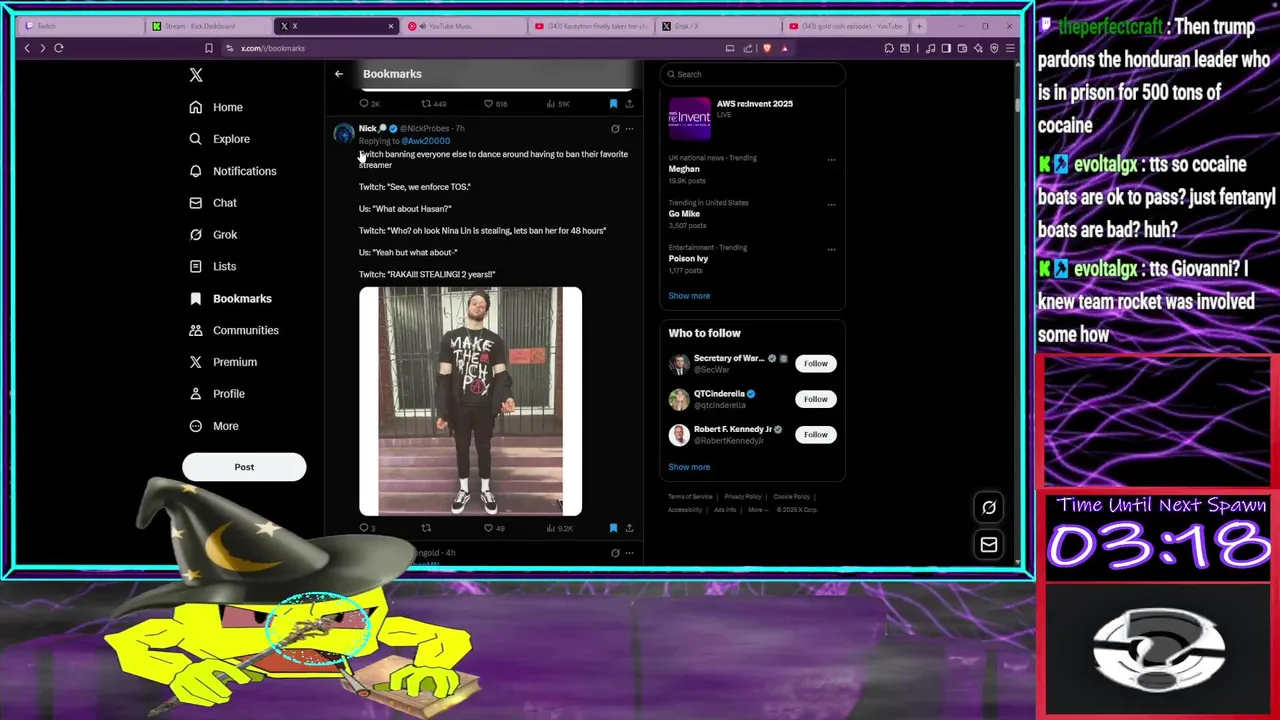Expand the More footer link

pos(757,510)
